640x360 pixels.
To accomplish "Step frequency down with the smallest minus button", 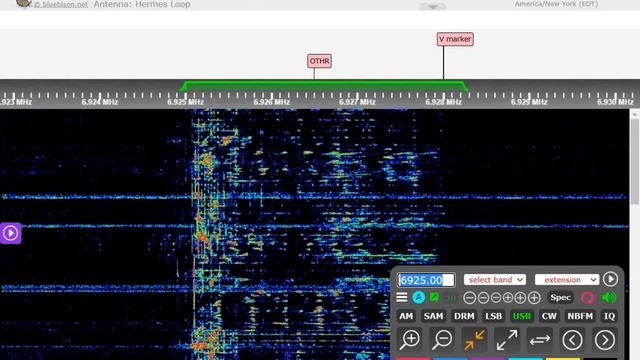I will pos(496,298).
